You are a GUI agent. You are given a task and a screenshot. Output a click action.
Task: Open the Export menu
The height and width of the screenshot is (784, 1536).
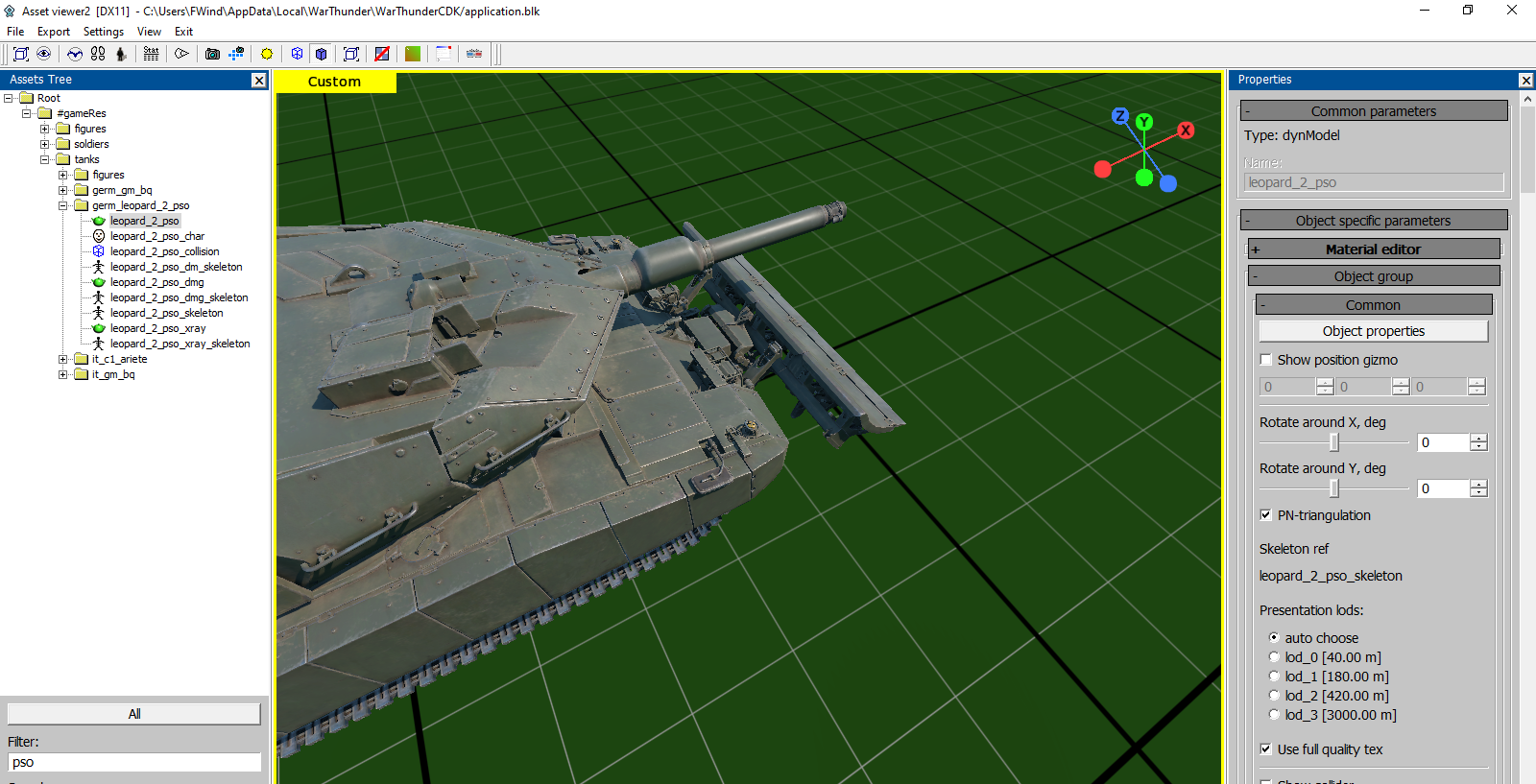(54, 32)
